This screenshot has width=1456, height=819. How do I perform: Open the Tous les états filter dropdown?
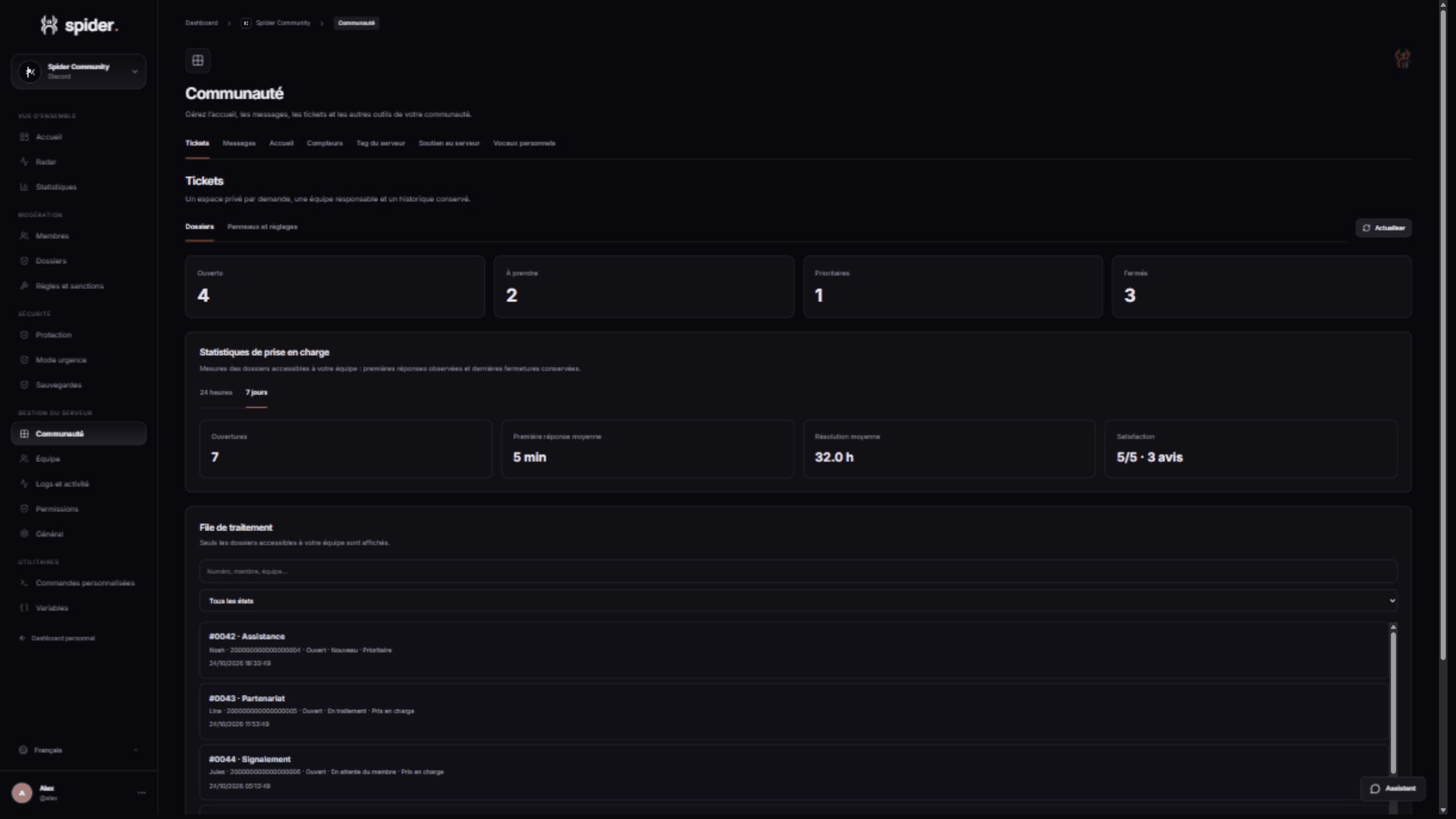(799, 601)
